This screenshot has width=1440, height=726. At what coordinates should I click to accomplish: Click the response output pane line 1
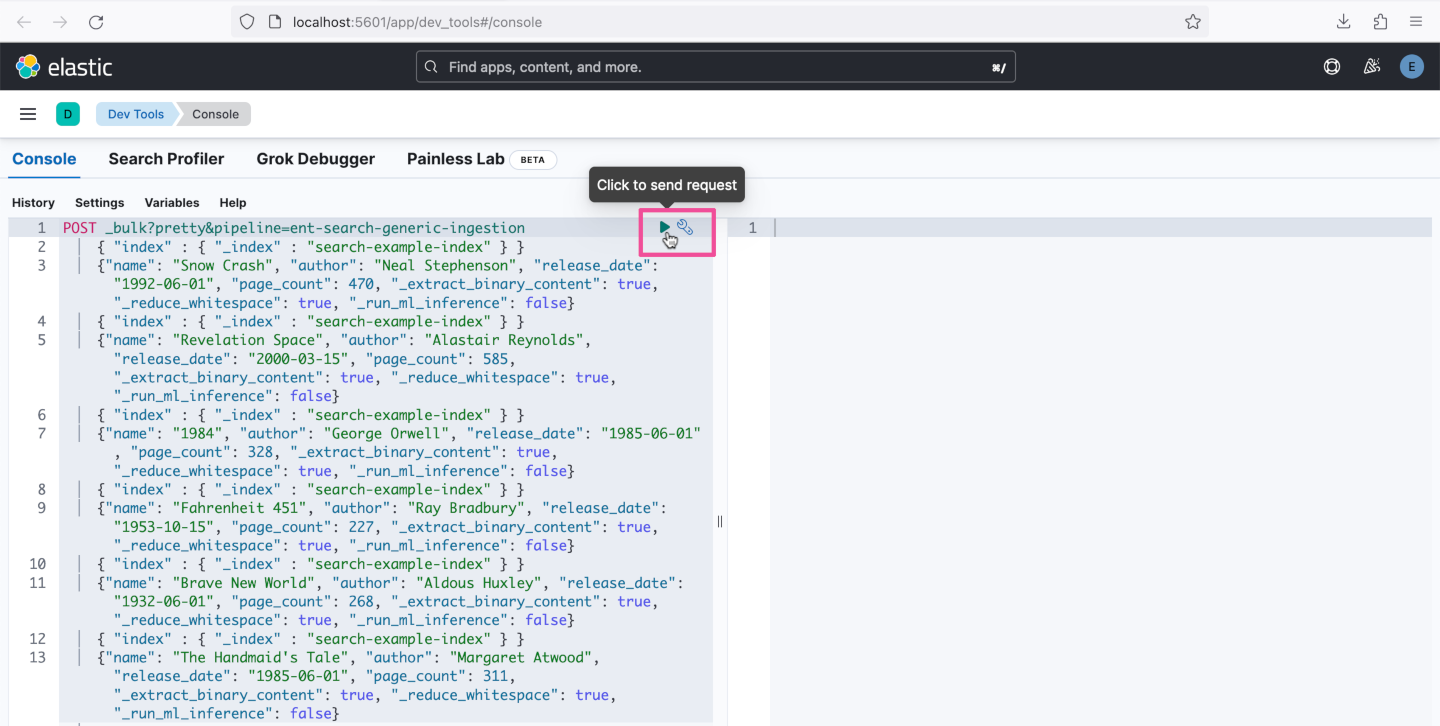click(x=1103, y=228)
